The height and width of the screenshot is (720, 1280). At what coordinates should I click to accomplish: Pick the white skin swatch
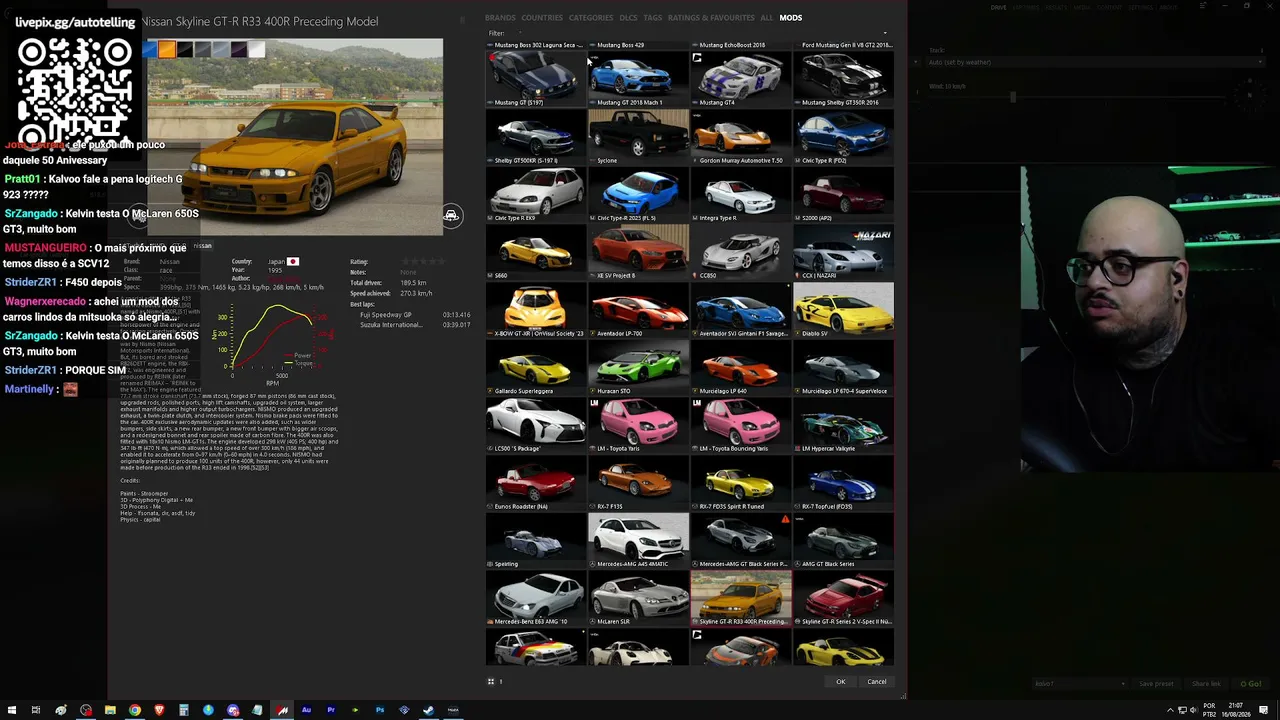pos(257,50)
